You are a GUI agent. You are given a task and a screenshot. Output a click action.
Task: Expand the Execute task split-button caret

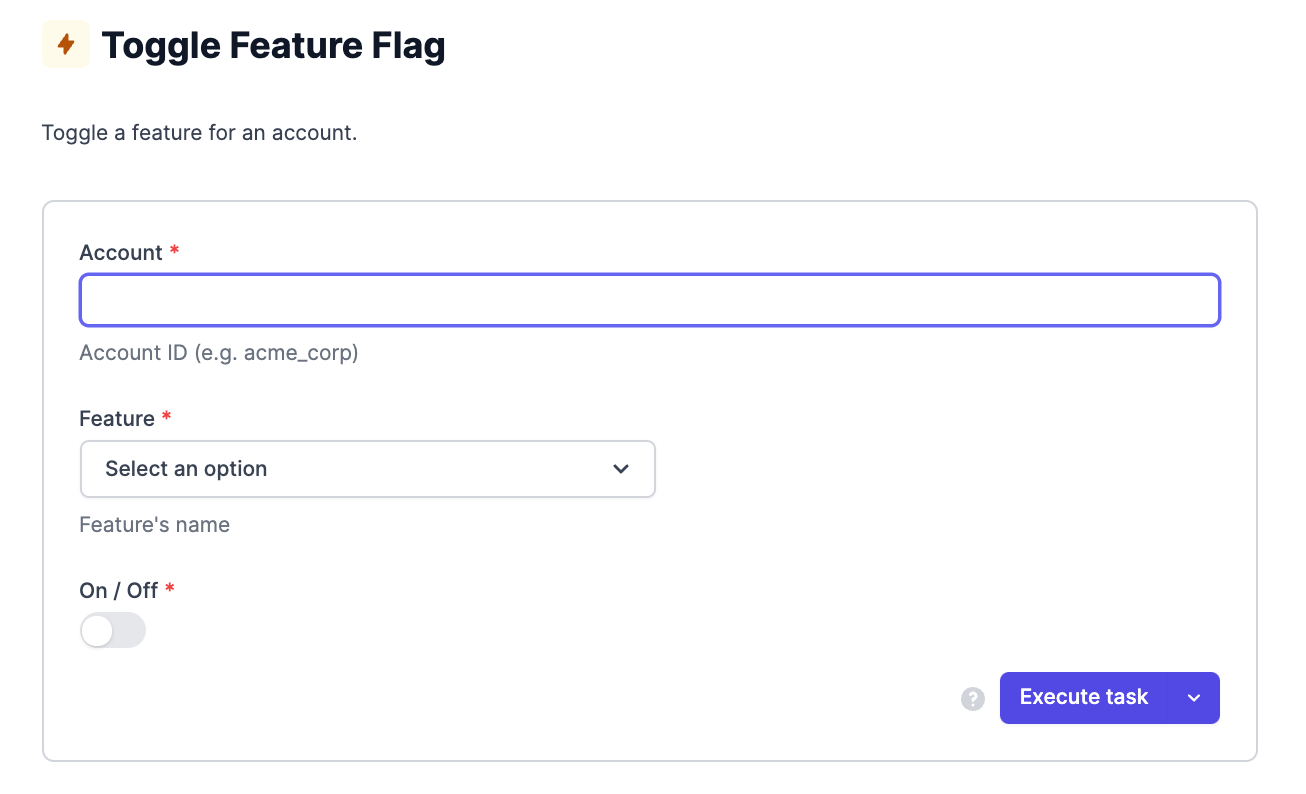1194,698
